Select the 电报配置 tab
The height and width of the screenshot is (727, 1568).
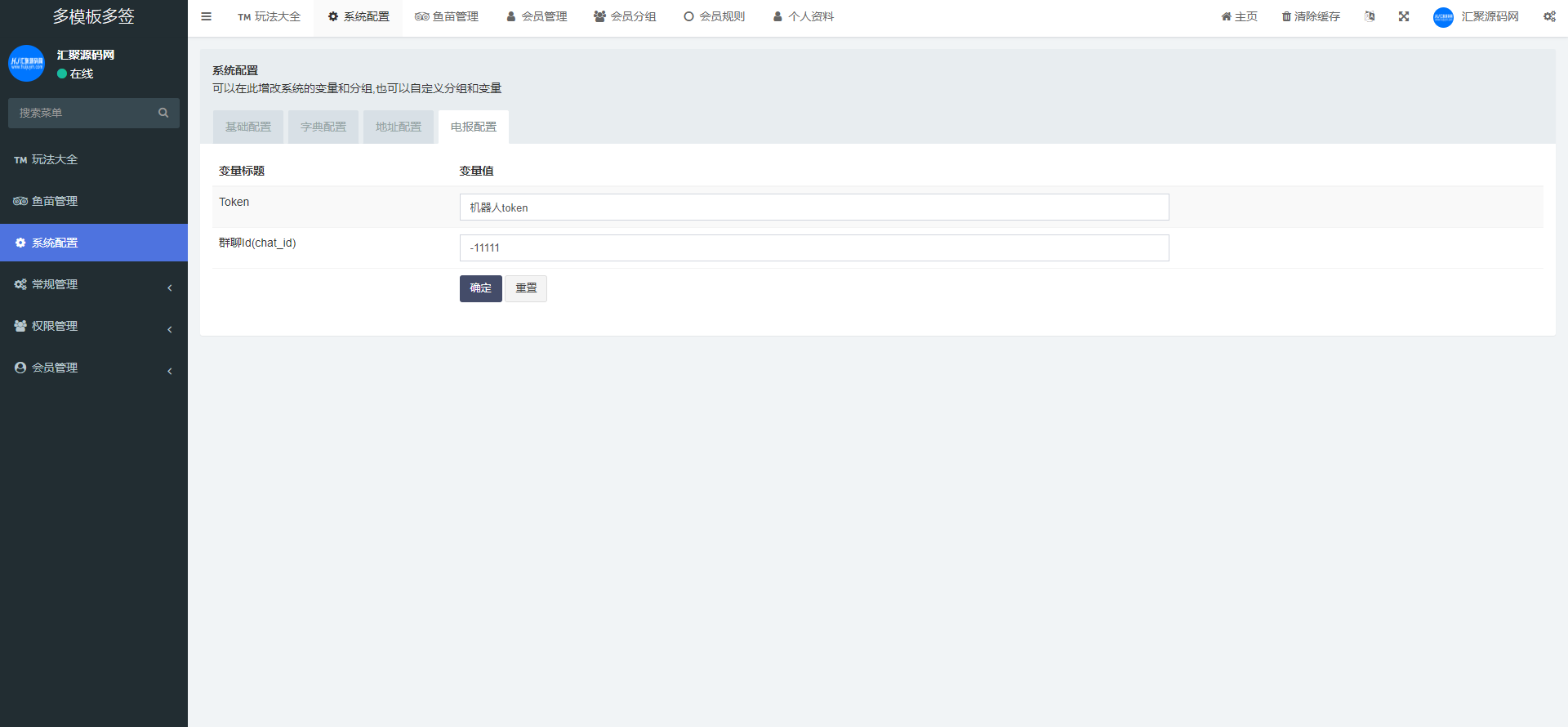click(474, 127)
